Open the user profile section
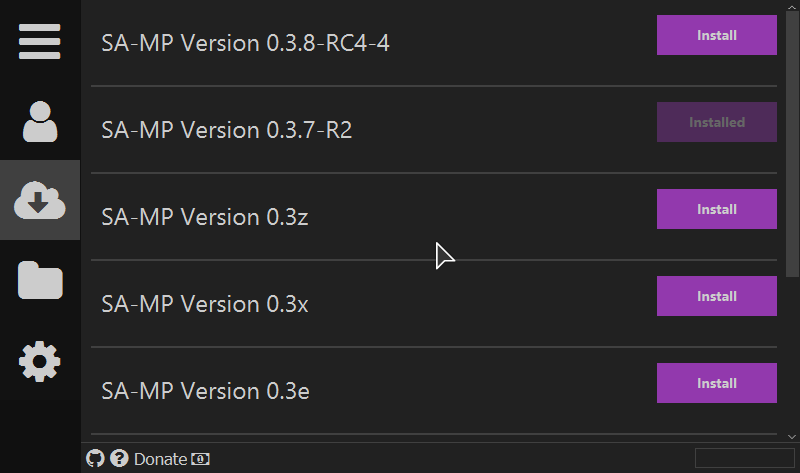Image resolution: width=800 pixels, height=473 pixels. point(40,121)
